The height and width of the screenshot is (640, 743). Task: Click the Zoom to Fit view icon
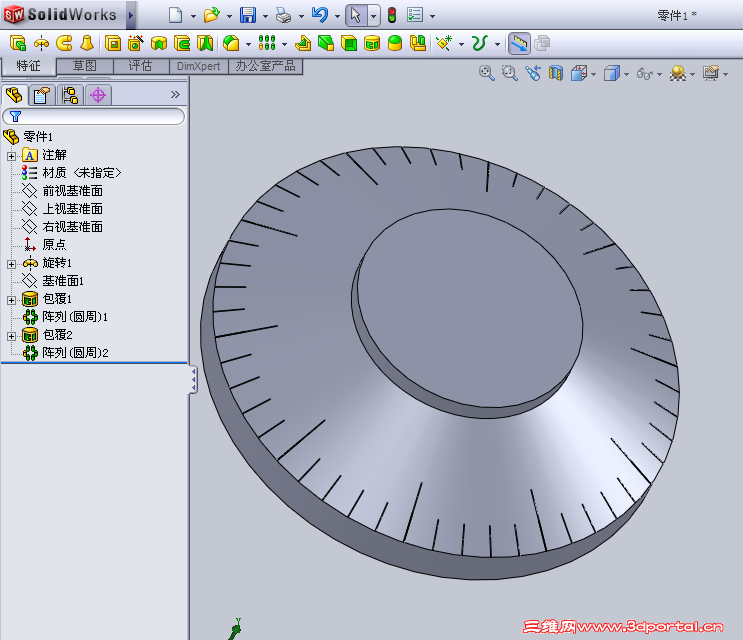click(x=487, y=73)
